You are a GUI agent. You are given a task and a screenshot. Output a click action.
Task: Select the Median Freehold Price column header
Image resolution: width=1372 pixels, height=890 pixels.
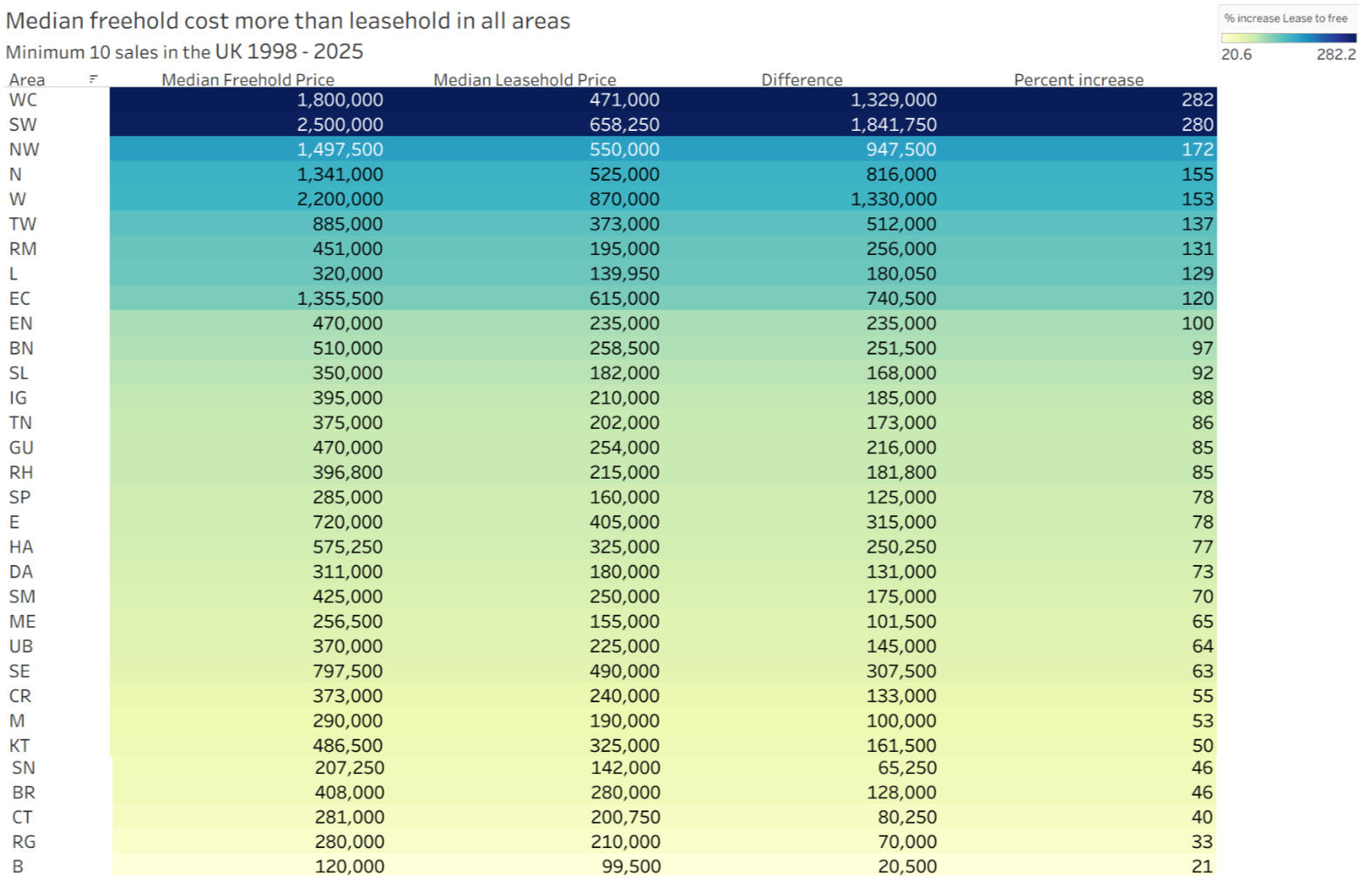[x=248, y=79]
